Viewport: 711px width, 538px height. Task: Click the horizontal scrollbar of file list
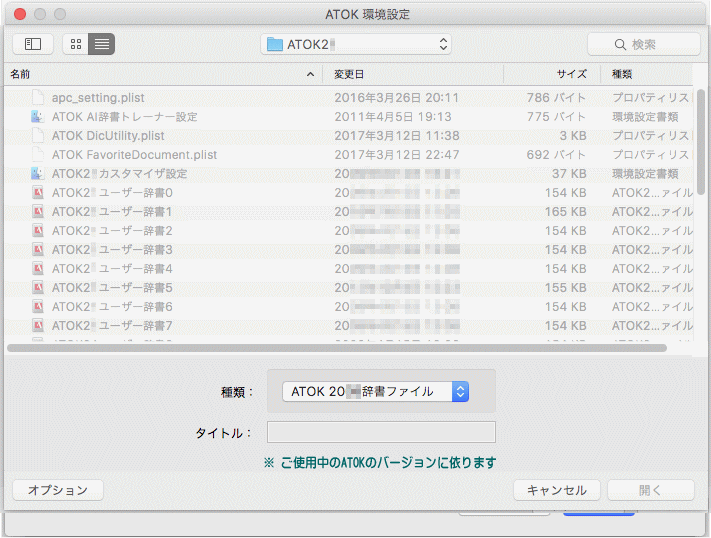click(x=337, y=348)
